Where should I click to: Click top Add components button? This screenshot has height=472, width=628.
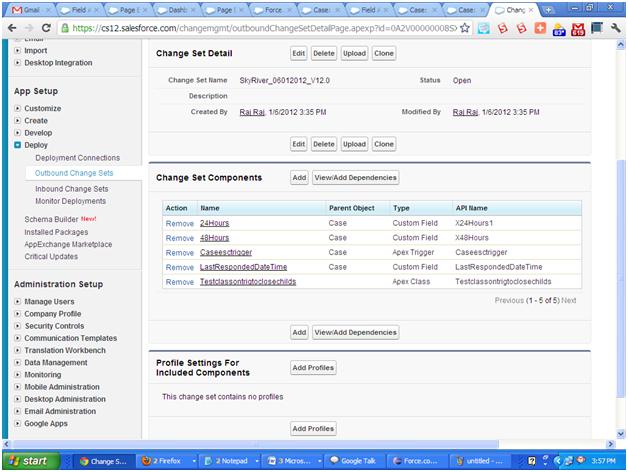(x=299, y=178)
